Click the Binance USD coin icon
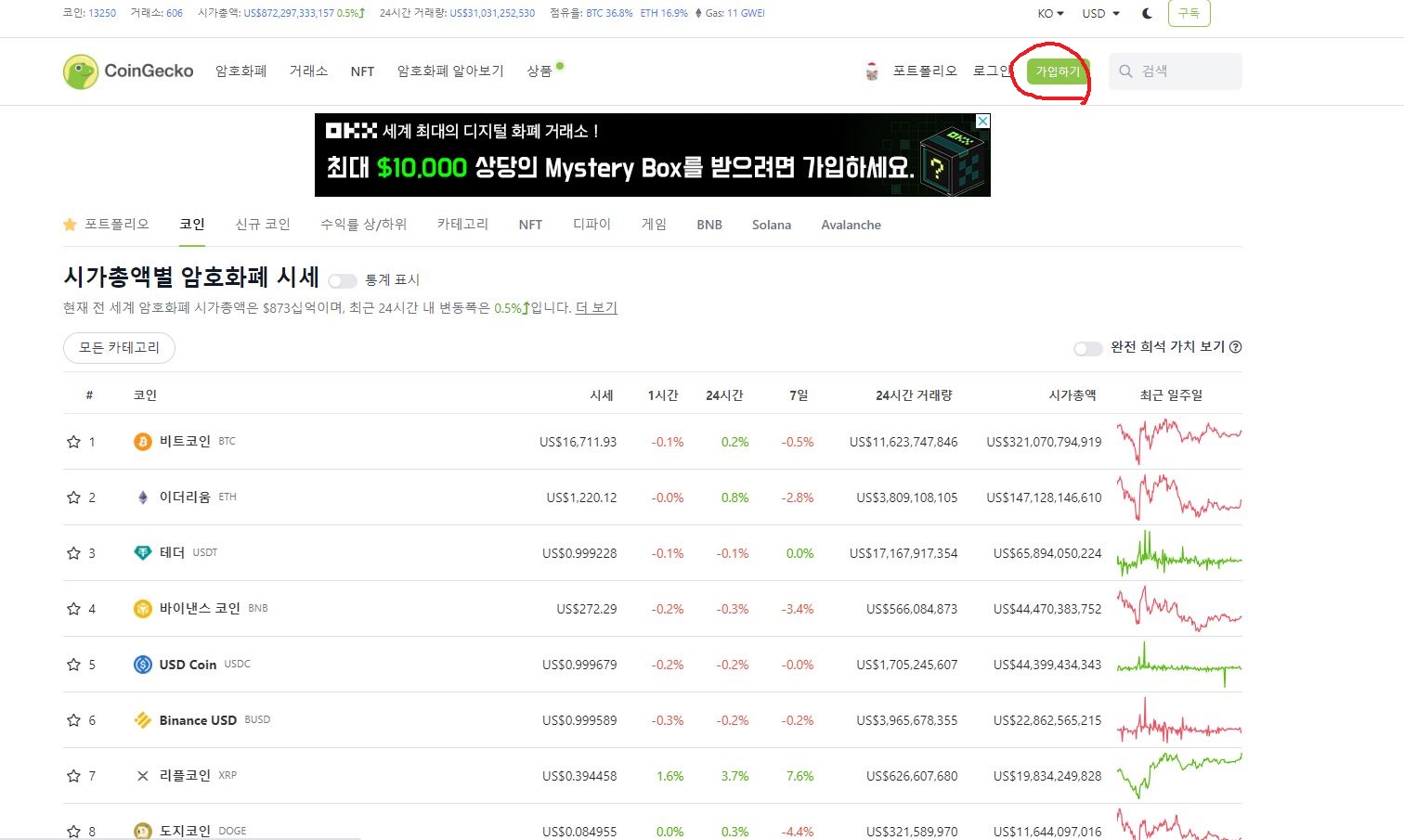Image resolution: width=1404 pixels, height=840 pixels. 142,720
